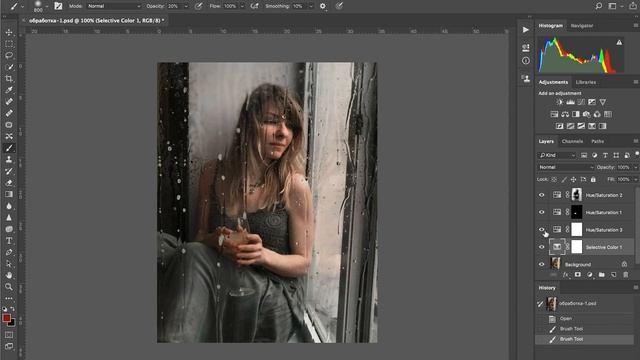This screenshot has height=360, width=640.
Task: Toggle the brush settings panel icon
Action: pos(58,6)
